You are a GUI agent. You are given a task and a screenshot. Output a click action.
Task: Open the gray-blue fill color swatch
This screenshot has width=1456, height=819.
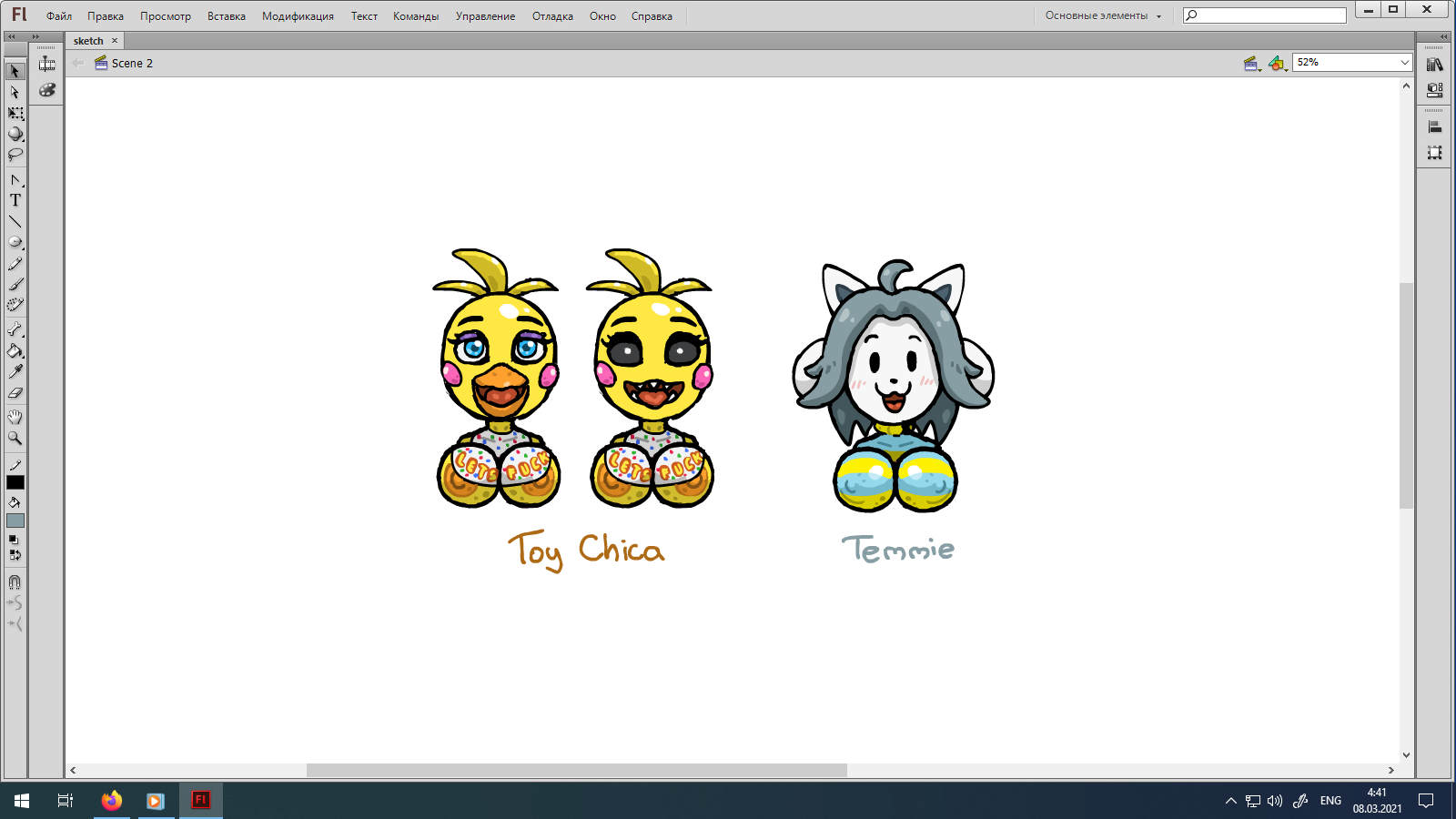(x=15, y=521)
